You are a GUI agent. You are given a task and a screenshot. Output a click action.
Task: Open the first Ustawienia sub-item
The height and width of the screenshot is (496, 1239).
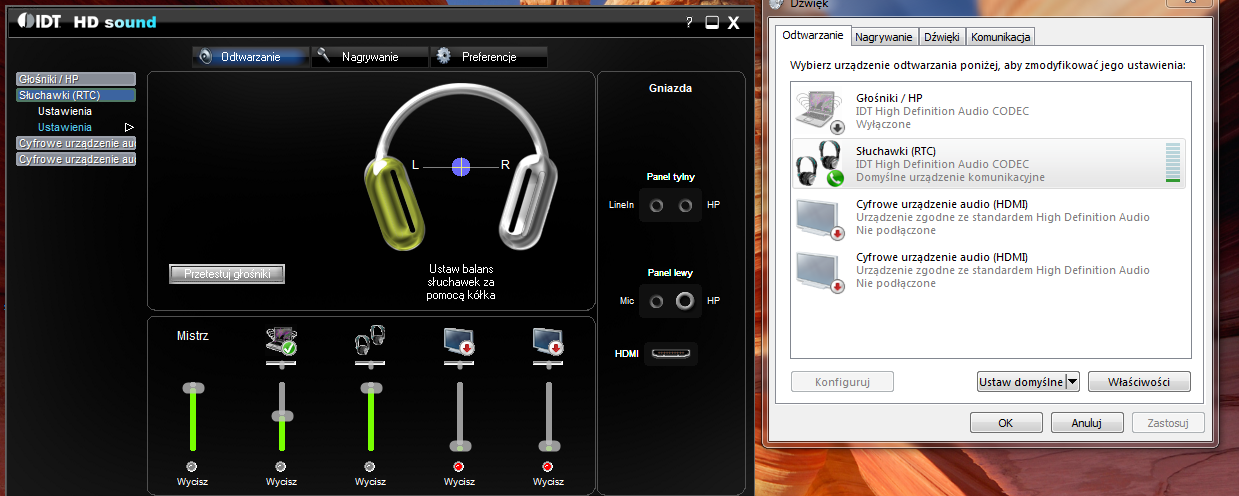[65, 111]
